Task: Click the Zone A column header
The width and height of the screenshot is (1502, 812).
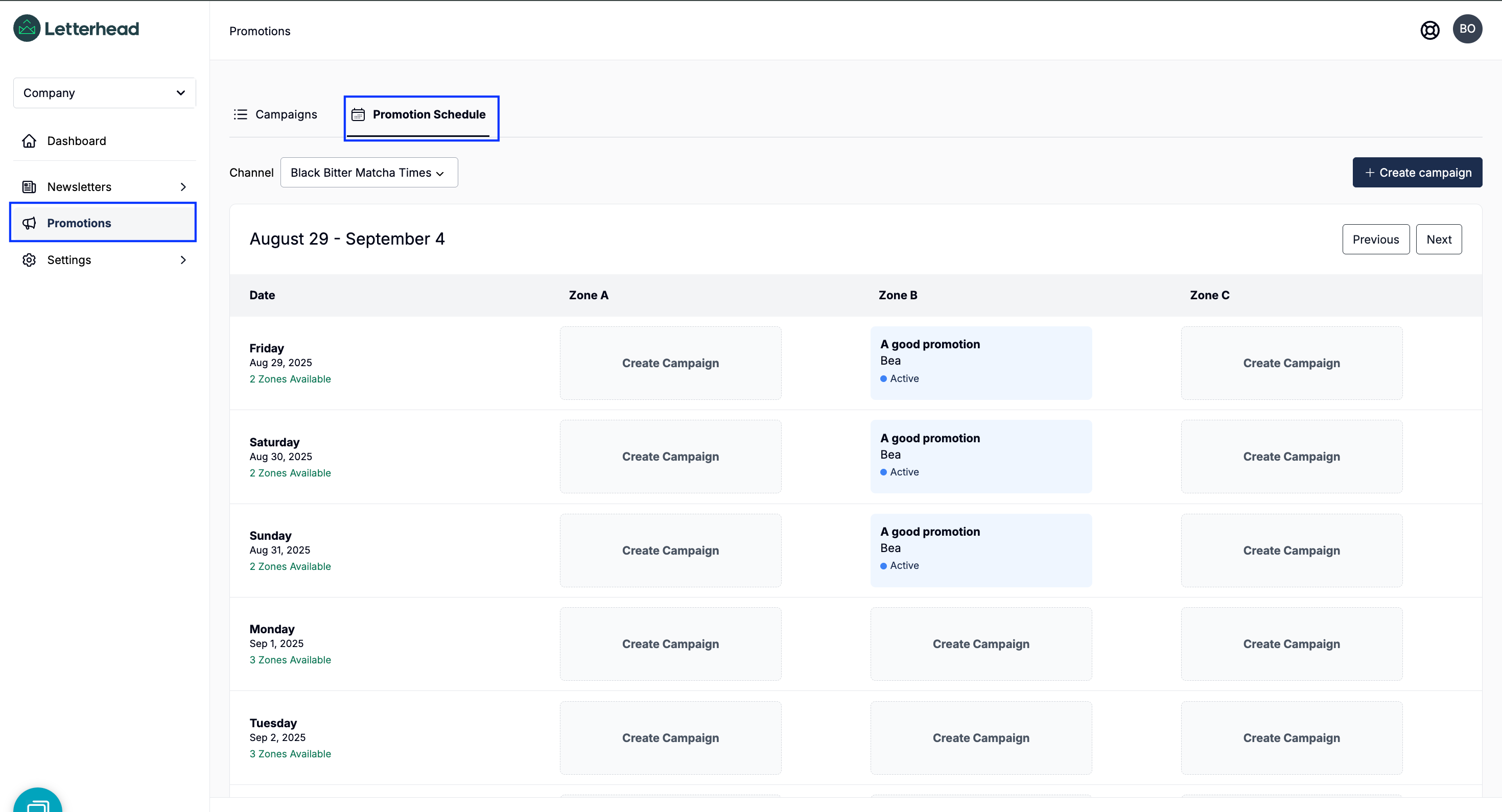Action: (x=589, y=296)
